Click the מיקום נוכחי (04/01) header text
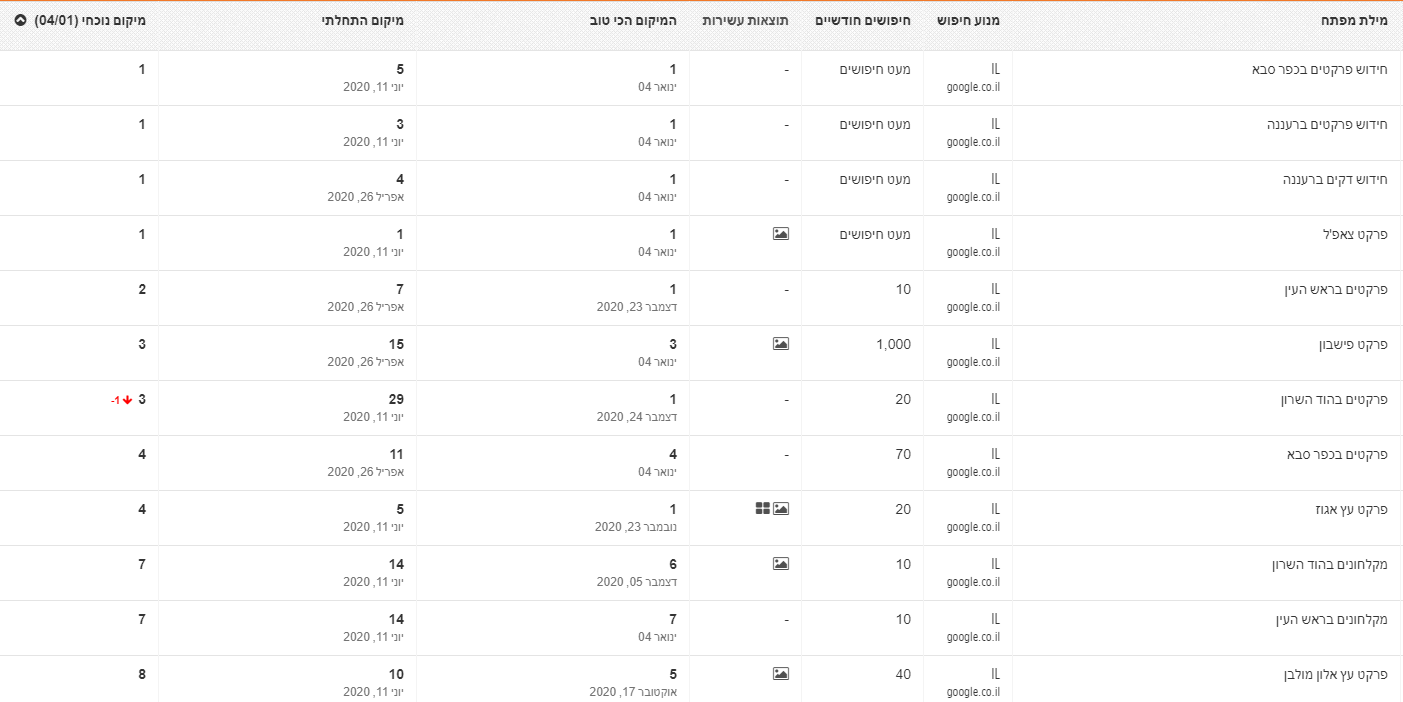Screen dimensions: 1403x702 point(90,20)
